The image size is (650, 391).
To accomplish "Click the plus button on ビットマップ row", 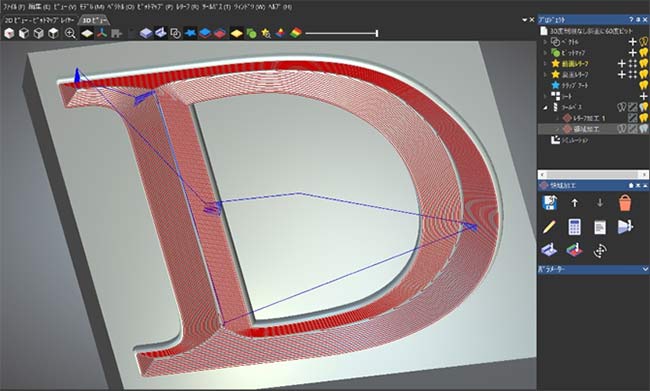I will click(x=632, y=53).
